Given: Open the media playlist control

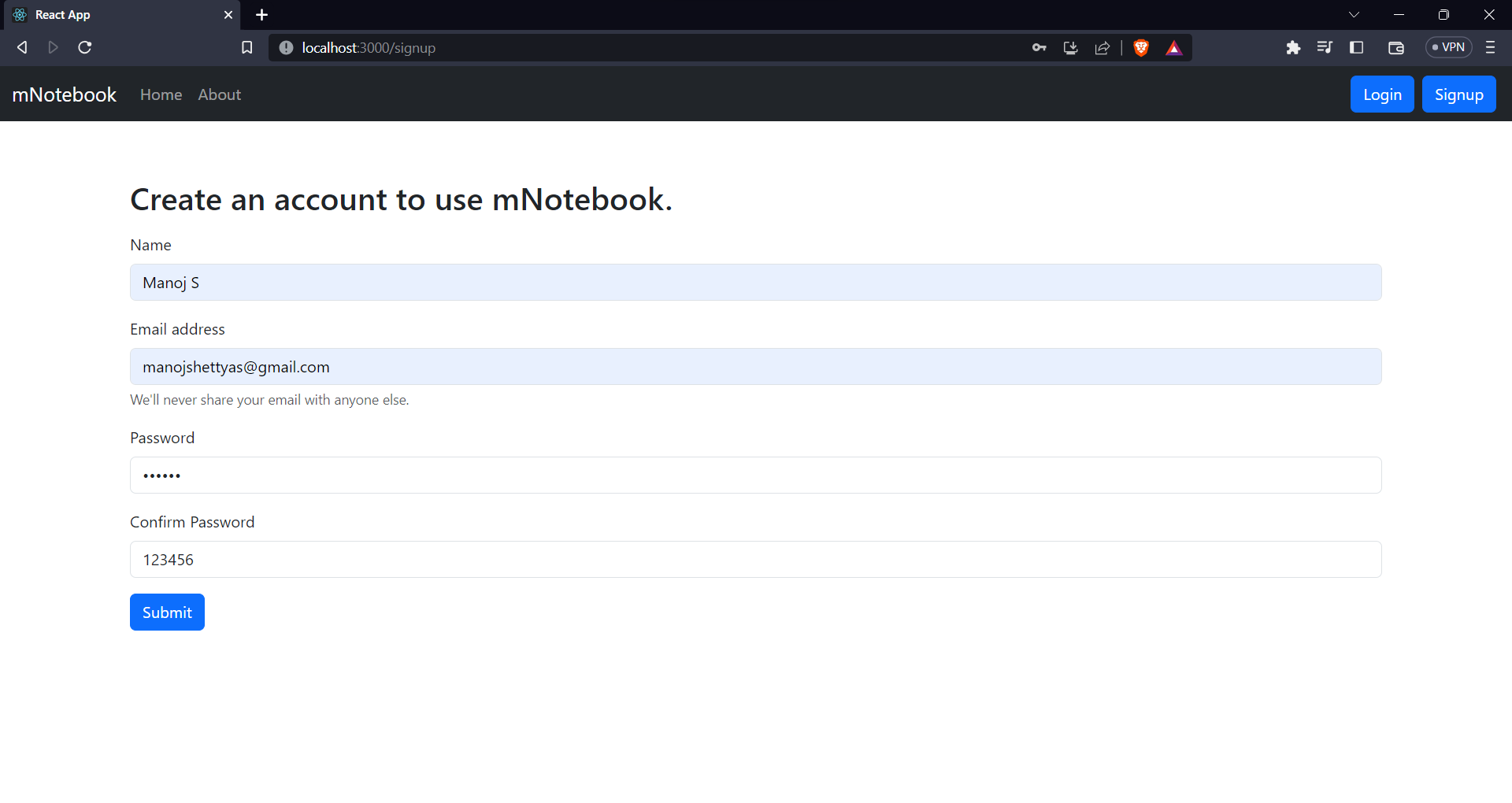Looking at the screenshot, I should 1325,47.
